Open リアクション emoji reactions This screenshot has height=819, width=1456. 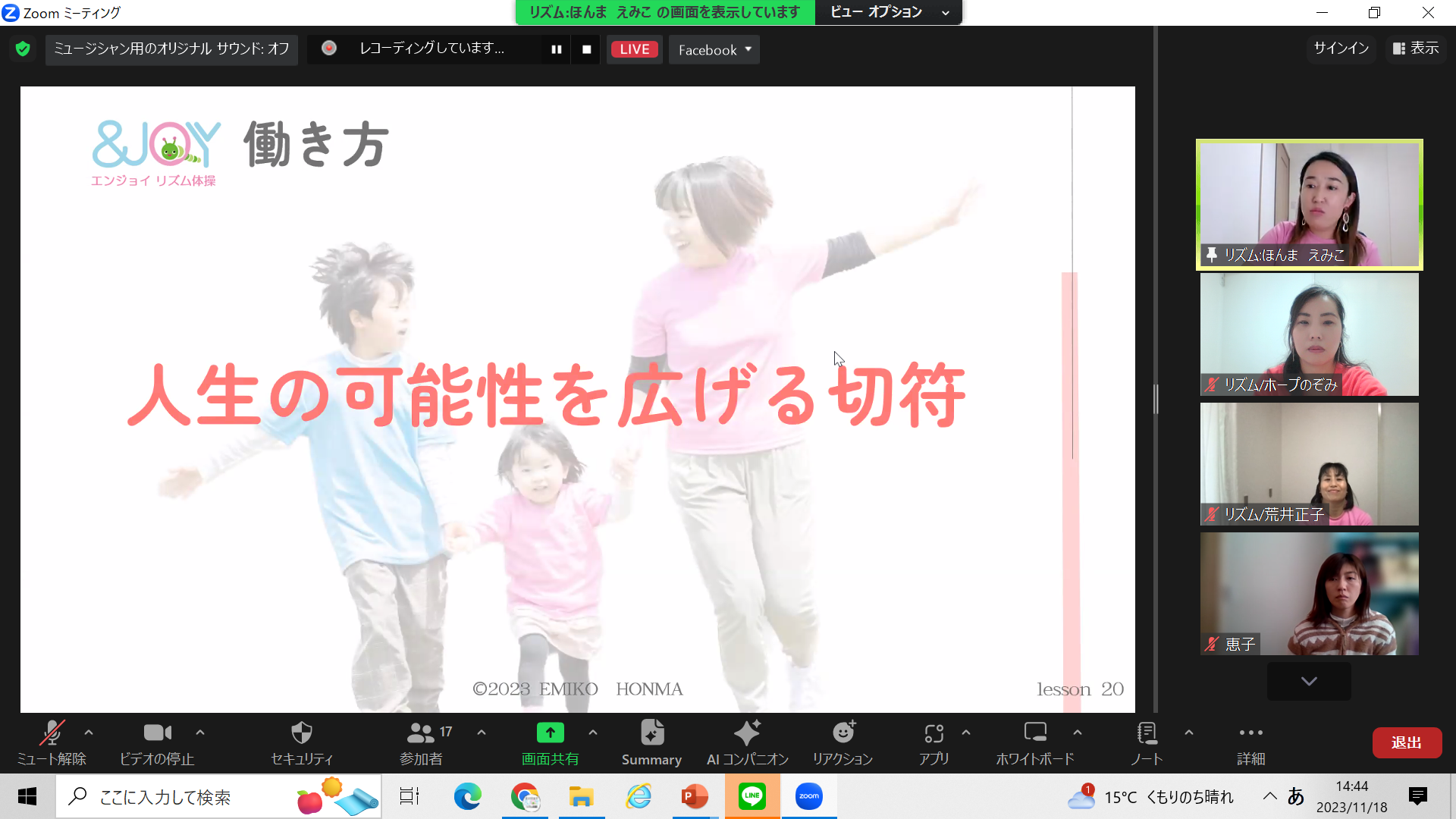[843, 743]
